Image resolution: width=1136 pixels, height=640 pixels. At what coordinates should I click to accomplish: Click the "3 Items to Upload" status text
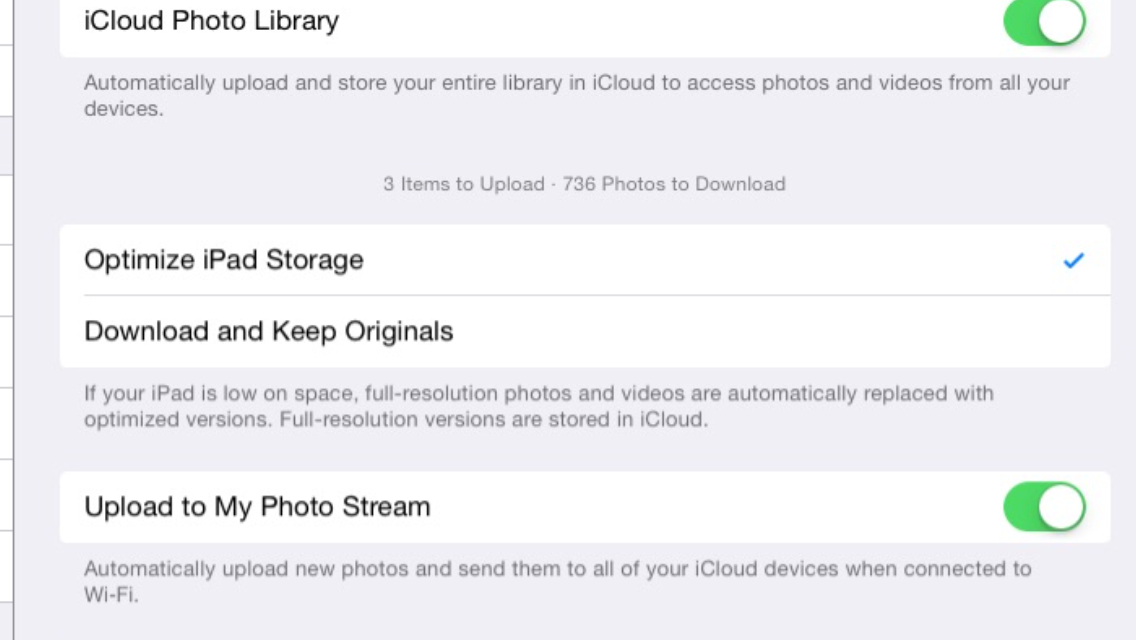click(x=463, y=184)
